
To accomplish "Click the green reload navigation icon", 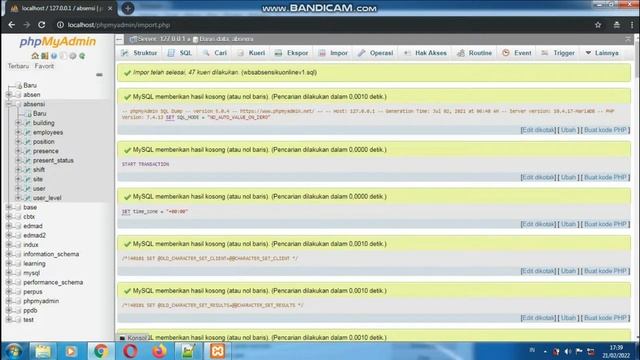I will click(x=82, y=56).
